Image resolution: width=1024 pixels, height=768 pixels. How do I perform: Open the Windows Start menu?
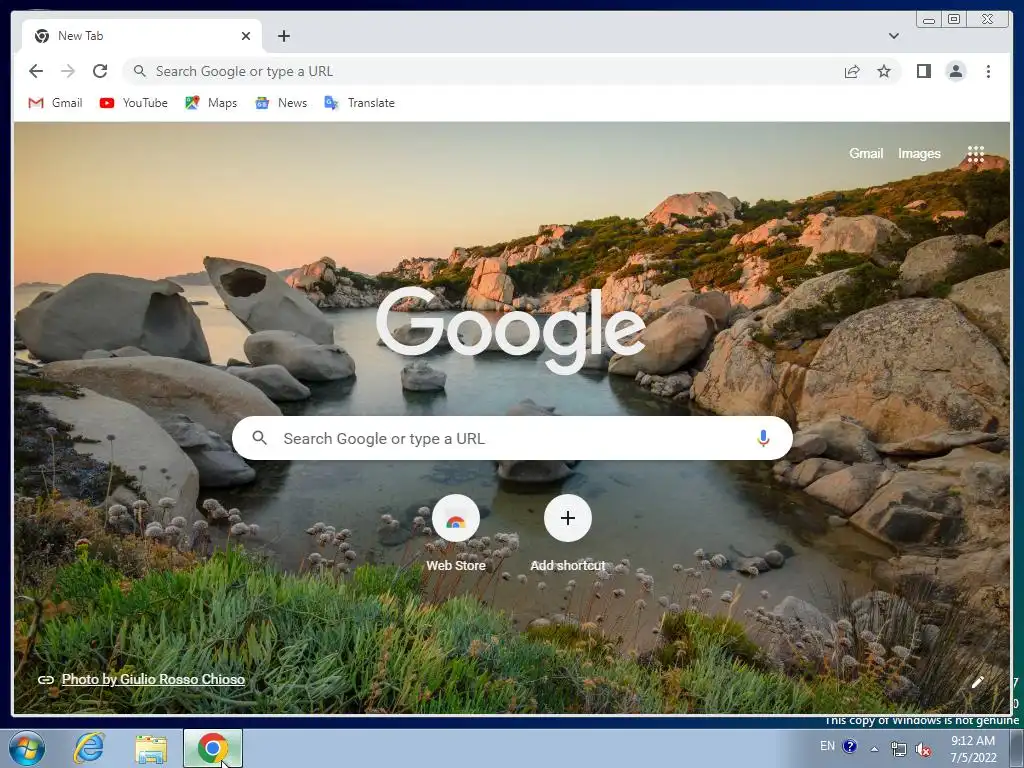pos(27,748)
